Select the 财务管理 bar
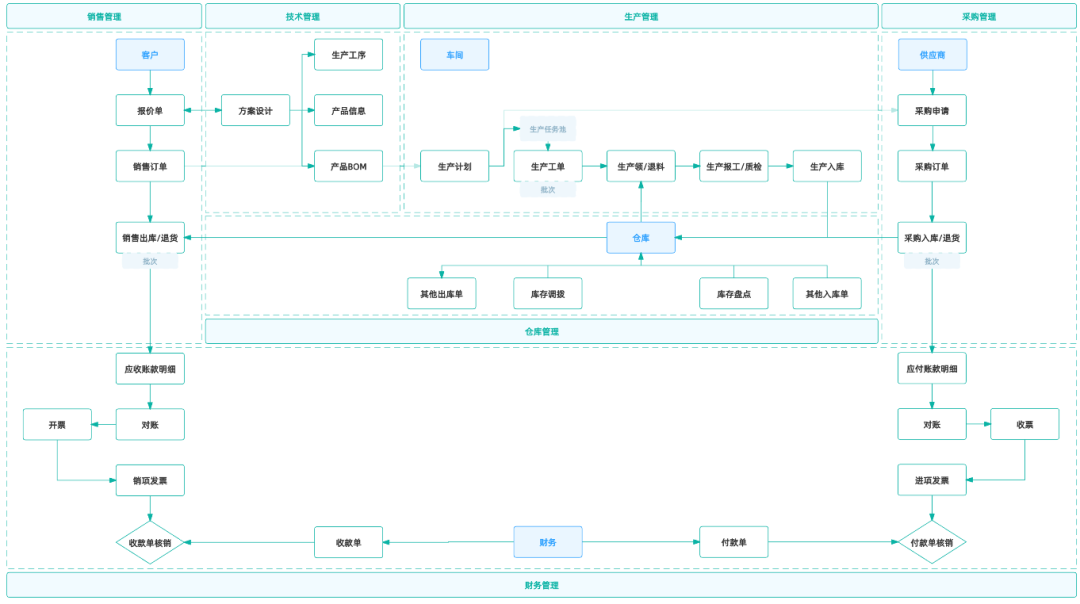 pyautogui.click(x=541, y=585)
